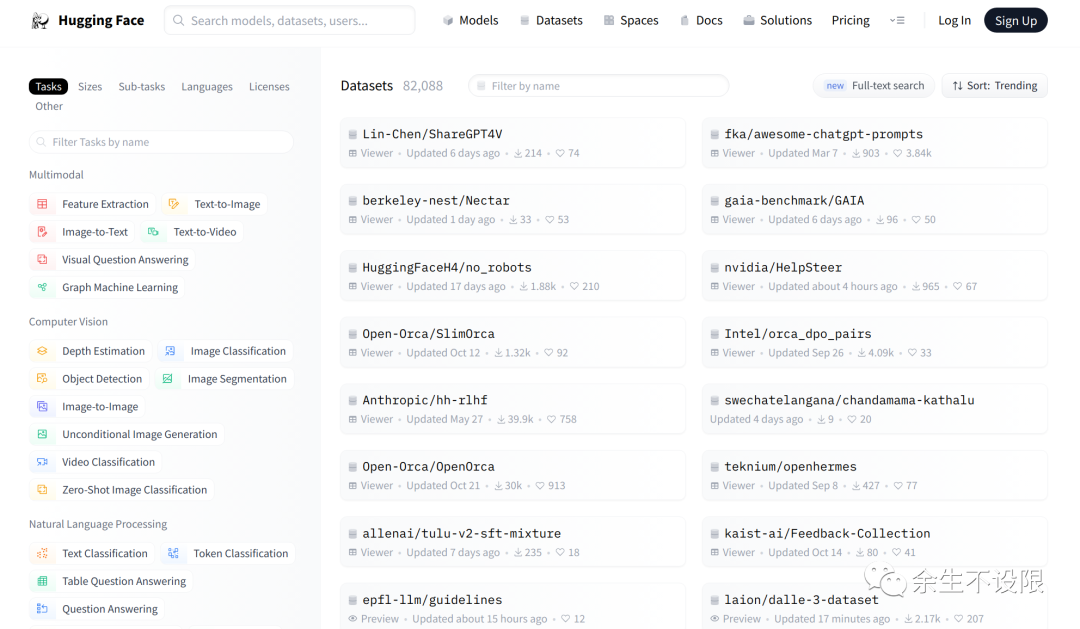Image resolution: width=1080 pixels, height=629 pixels.
Task: Switch to the Sizes filter tab
Action: coord(90,86)
